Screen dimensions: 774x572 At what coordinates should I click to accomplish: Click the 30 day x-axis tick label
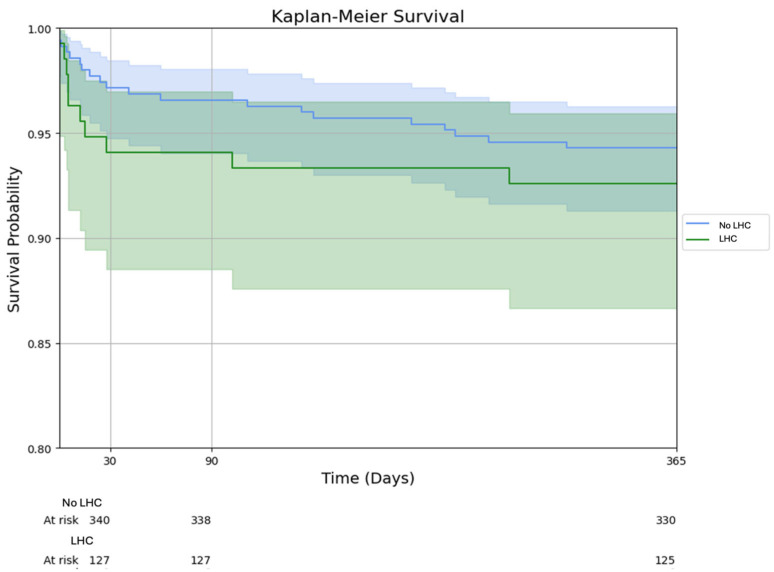coord(110,460)
